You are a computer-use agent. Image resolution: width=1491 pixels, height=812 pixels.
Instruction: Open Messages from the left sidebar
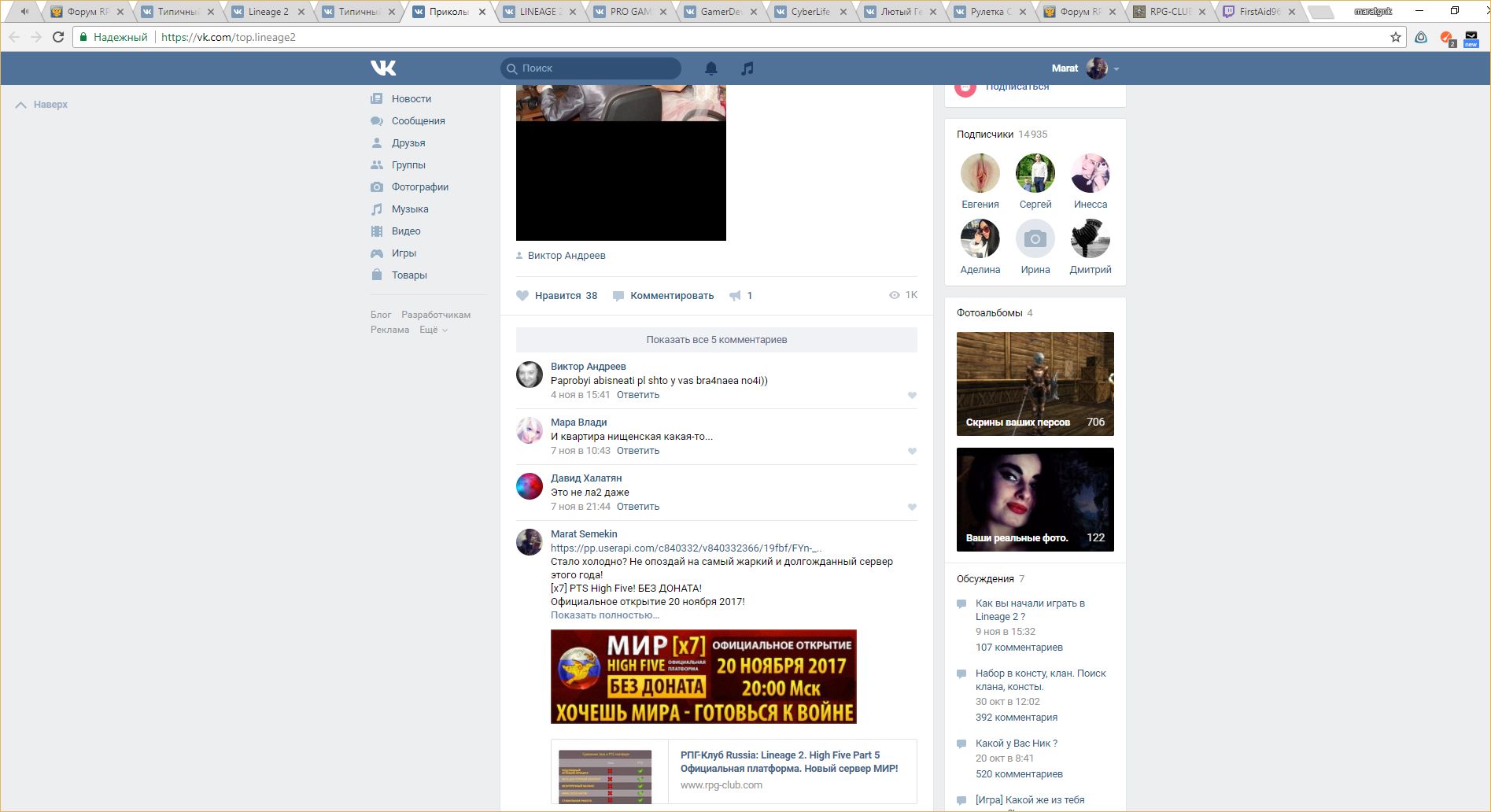418,120
